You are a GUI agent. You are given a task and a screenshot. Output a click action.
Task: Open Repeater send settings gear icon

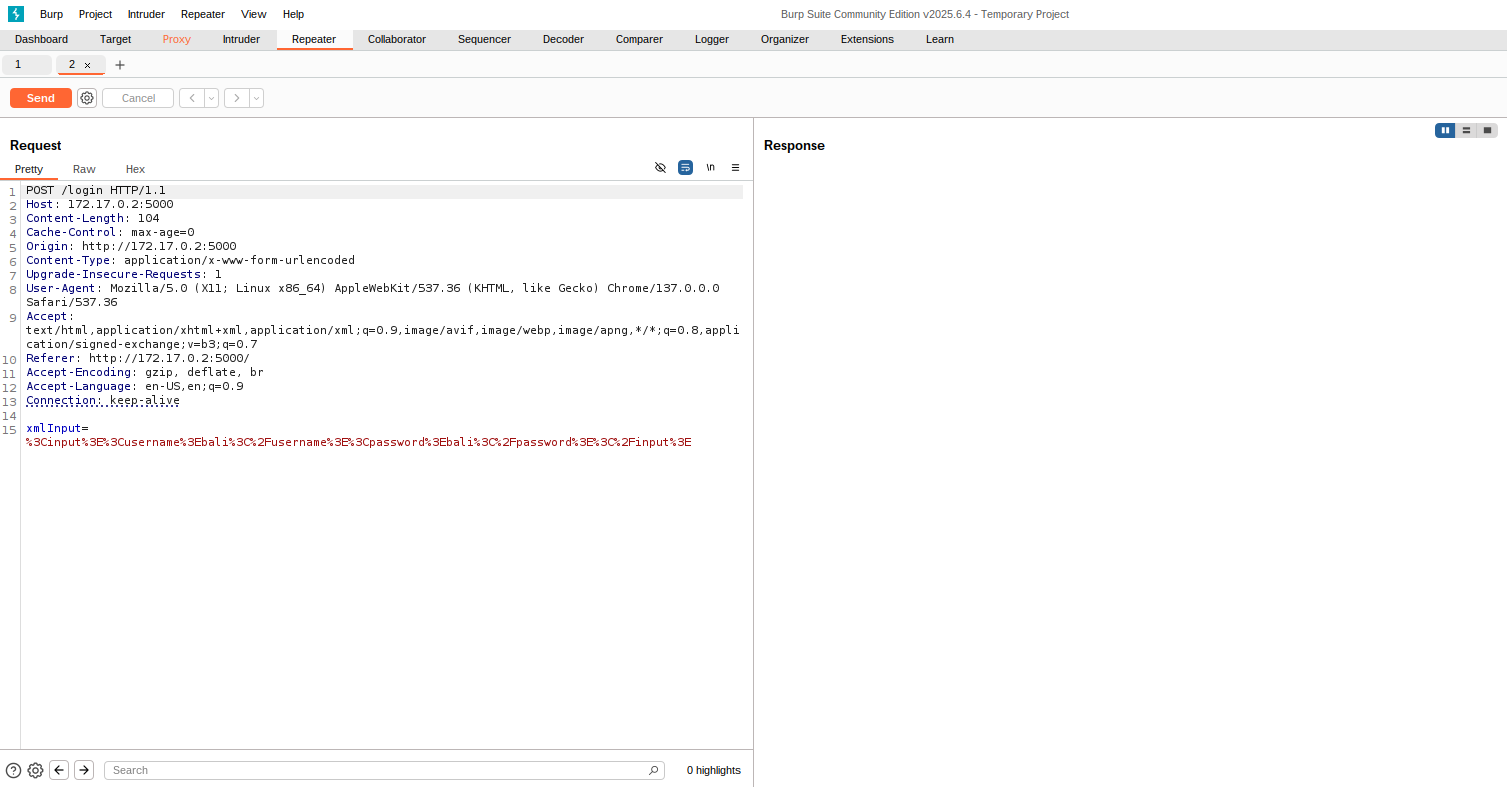tap(87, 98)
